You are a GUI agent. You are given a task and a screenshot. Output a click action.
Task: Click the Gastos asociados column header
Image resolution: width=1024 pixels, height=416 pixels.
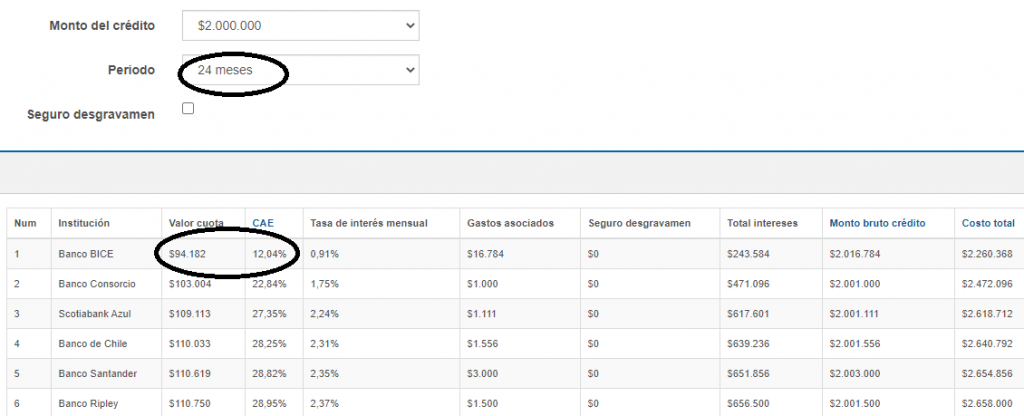click(510, 223)
